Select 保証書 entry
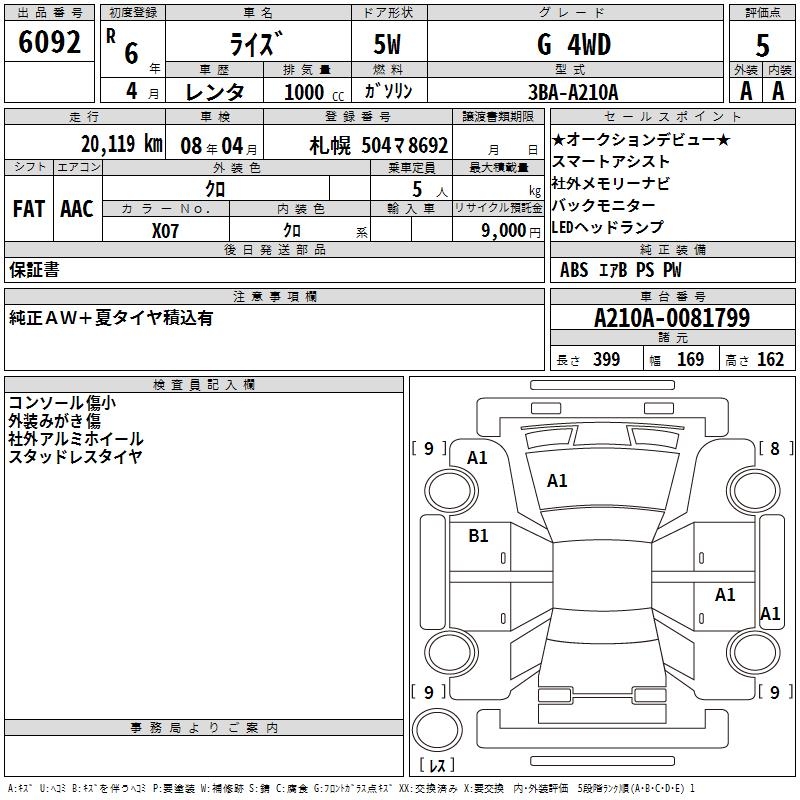Screen dimensions: 800x800 (x=34, y=270)
